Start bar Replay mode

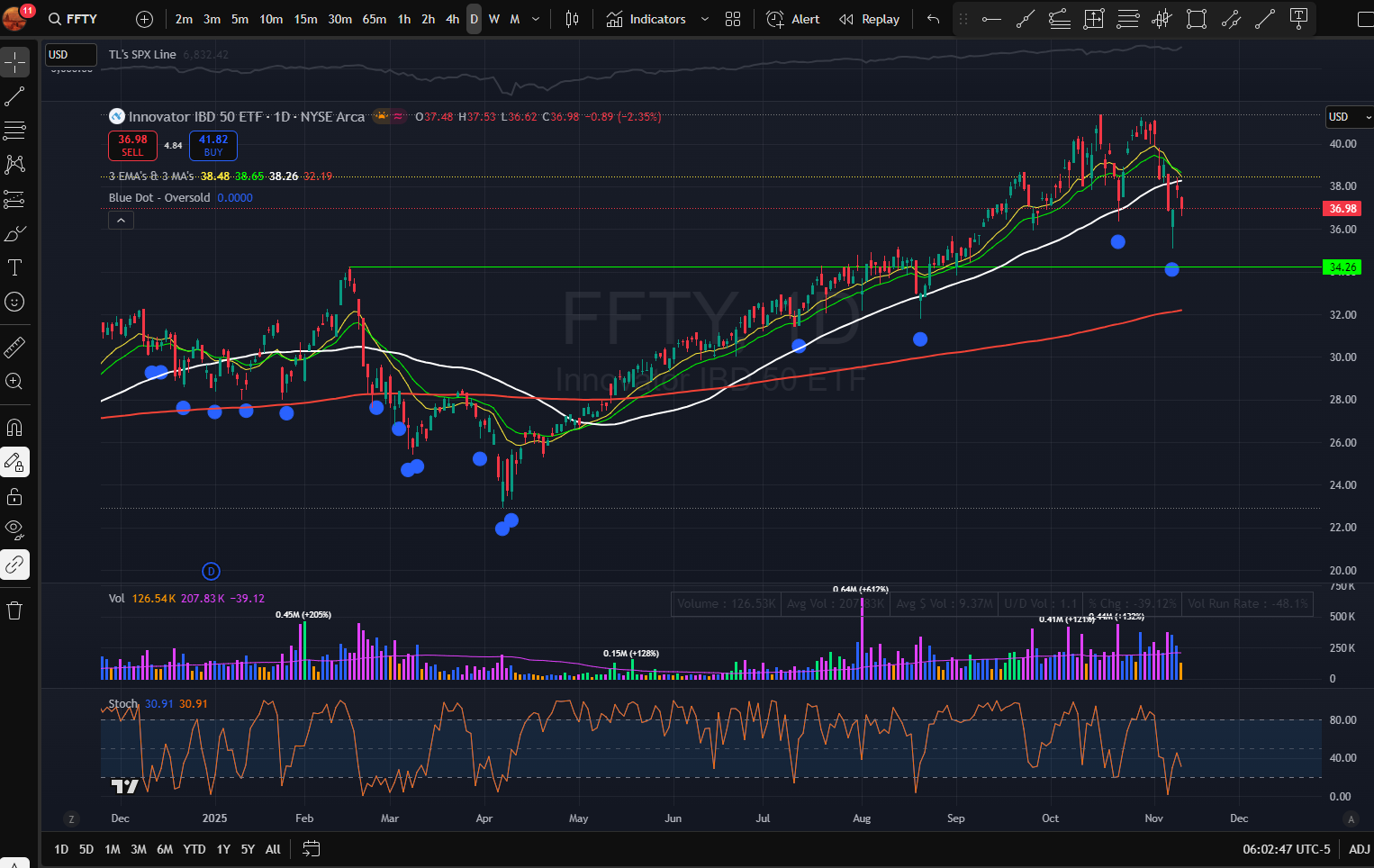869,19
